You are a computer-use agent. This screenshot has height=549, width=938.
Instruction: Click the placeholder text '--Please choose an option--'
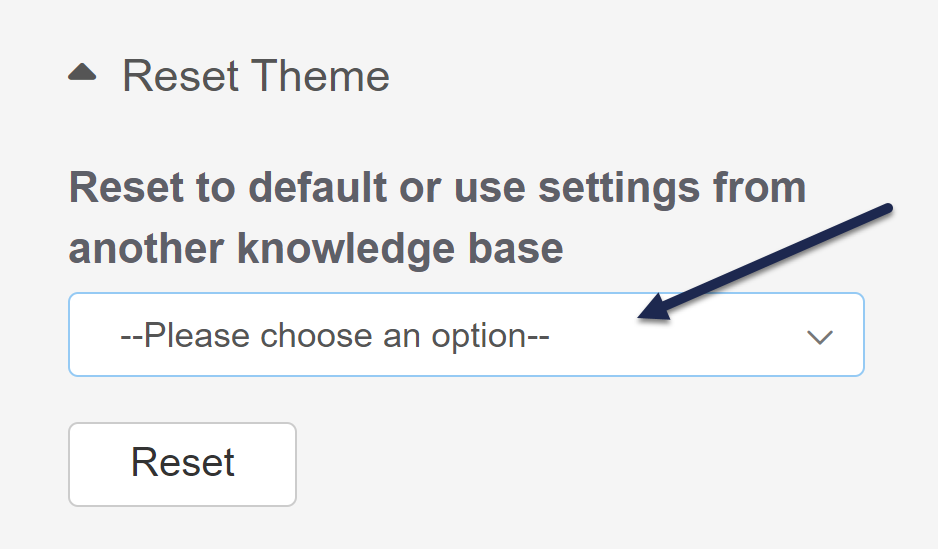pos(335,336)
